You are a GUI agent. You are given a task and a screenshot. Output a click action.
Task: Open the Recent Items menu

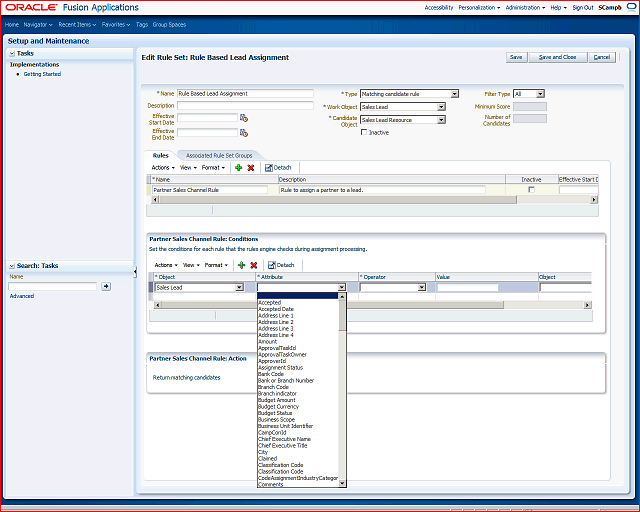coord(77,24)
